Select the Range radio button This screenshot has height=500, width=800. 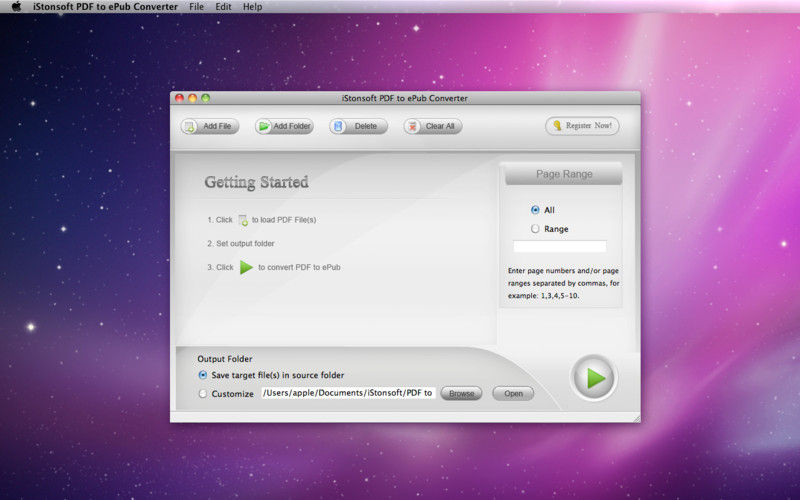[x=535, y=229]
